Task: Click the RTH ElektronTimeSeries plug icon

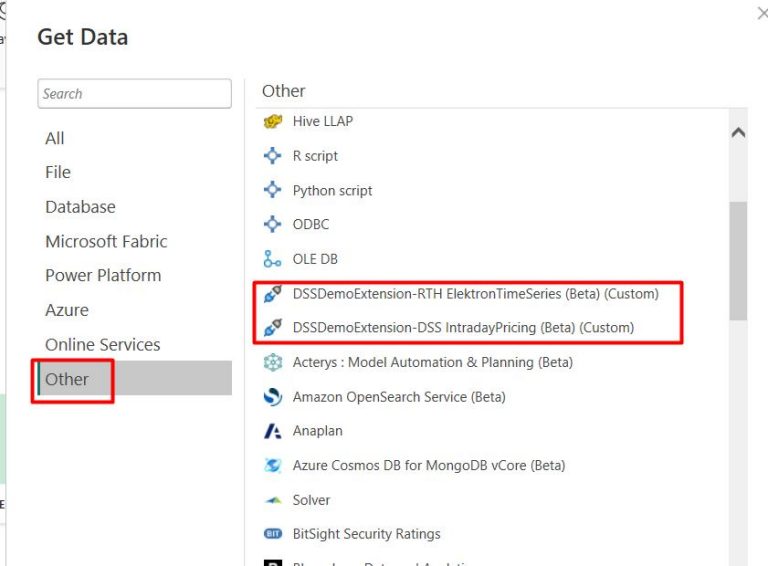Action: (x=272, y=293)
